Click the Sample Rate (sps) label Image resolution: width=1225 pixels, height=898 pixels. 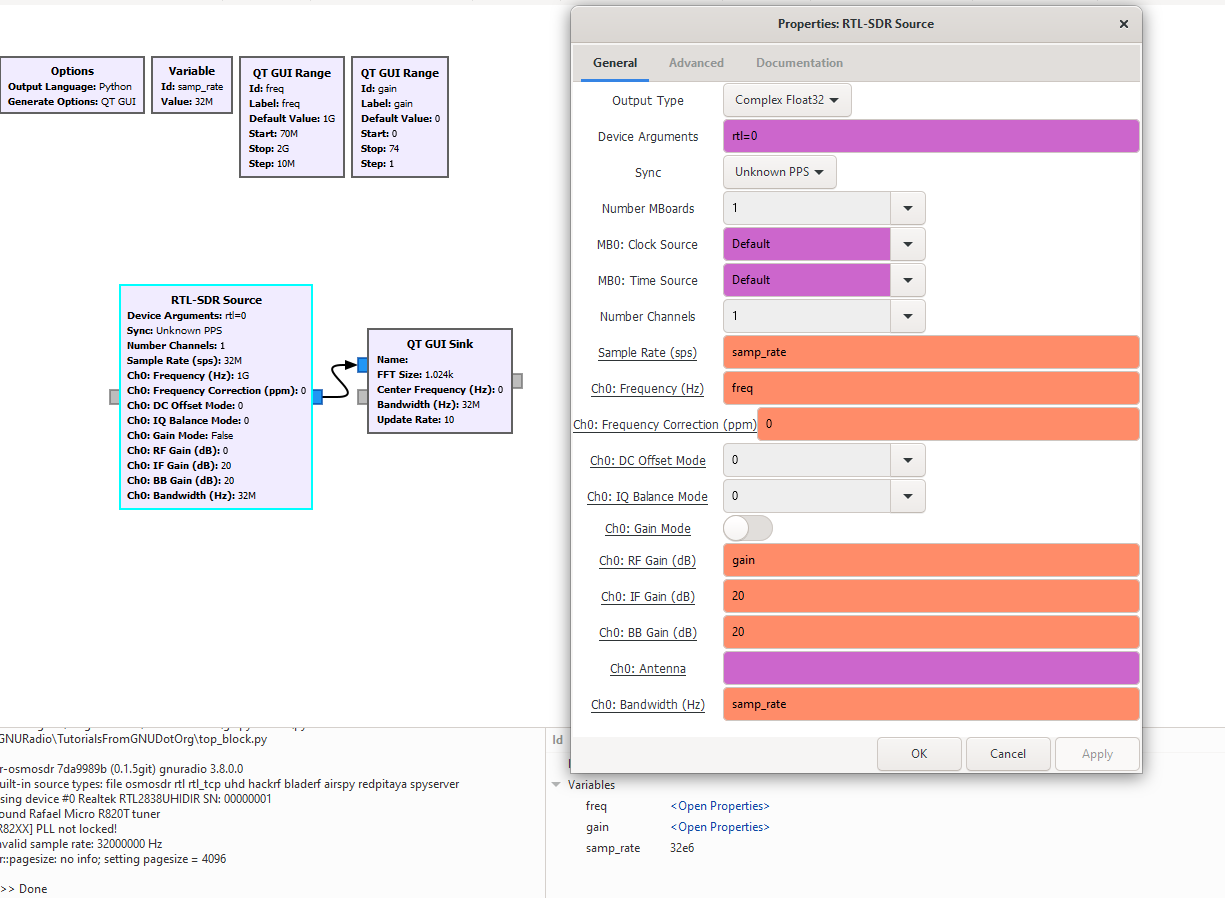point(648,352)
